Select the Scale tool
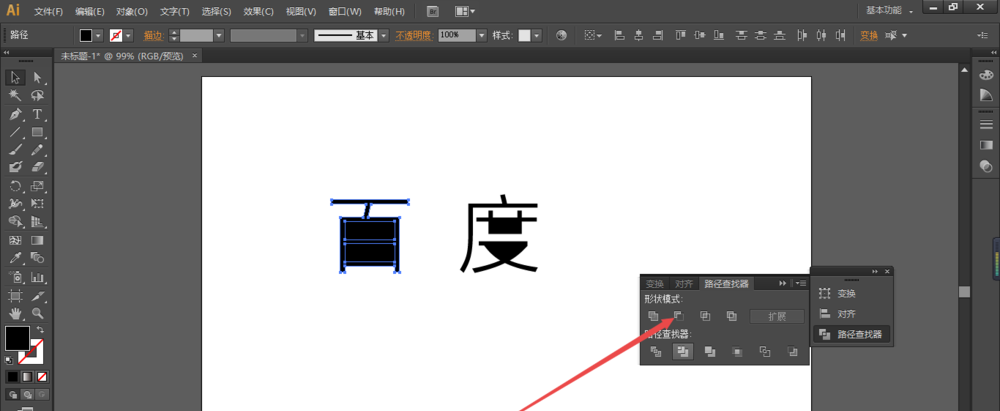Viewport: 1000px width, 411px height. point(38,186)
